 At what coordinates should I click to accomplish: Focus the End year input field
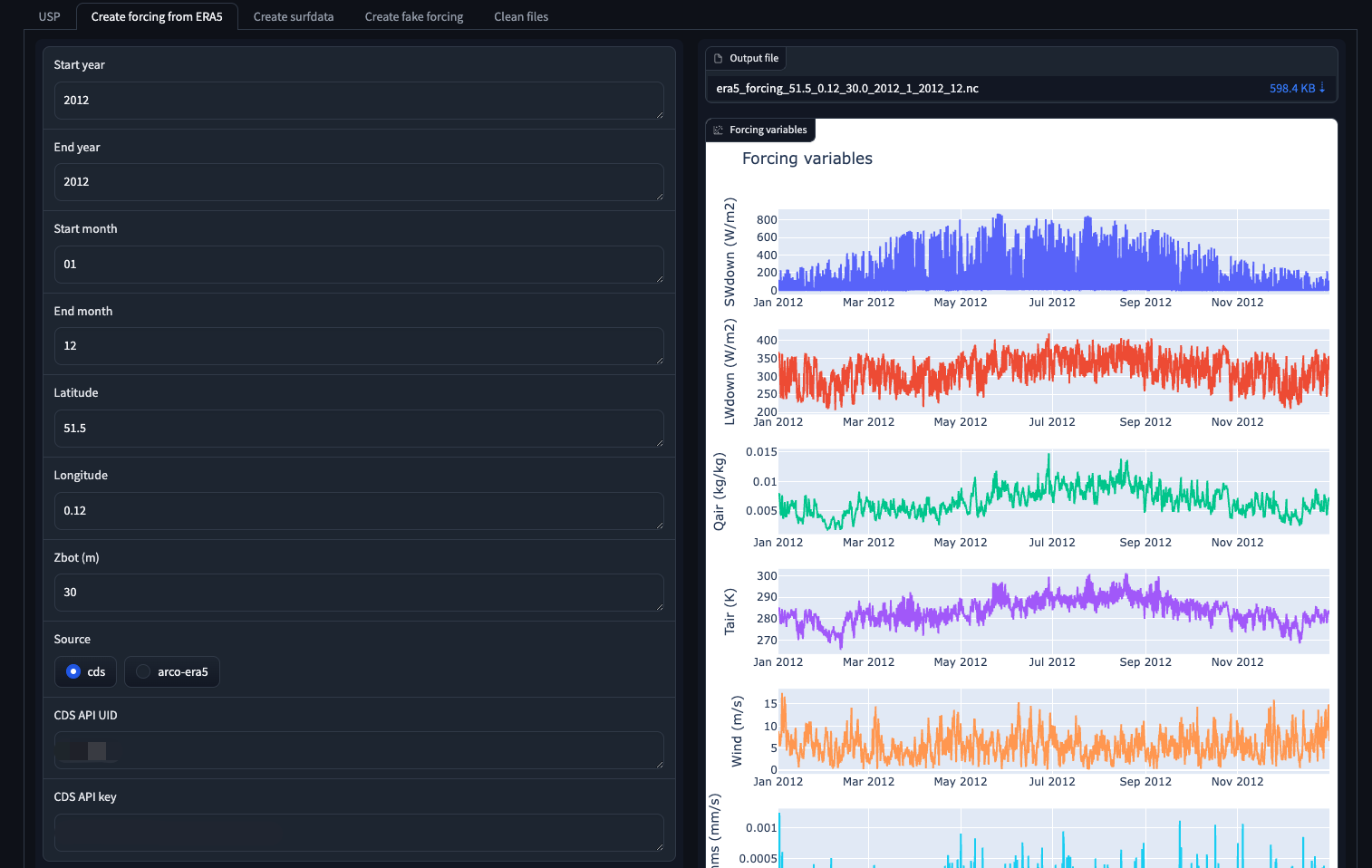tap(359, 182)
